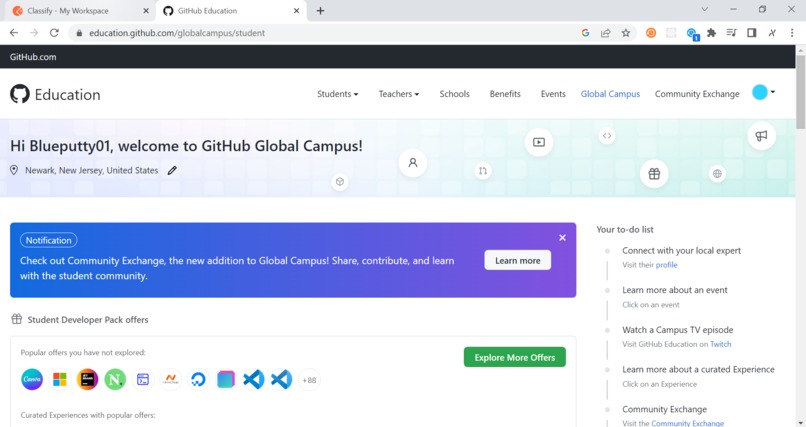Image resolution: width=806 pixels, height=427 pixels.
Task: Select the GitHub Education browser tab
Action: point(231,11)
